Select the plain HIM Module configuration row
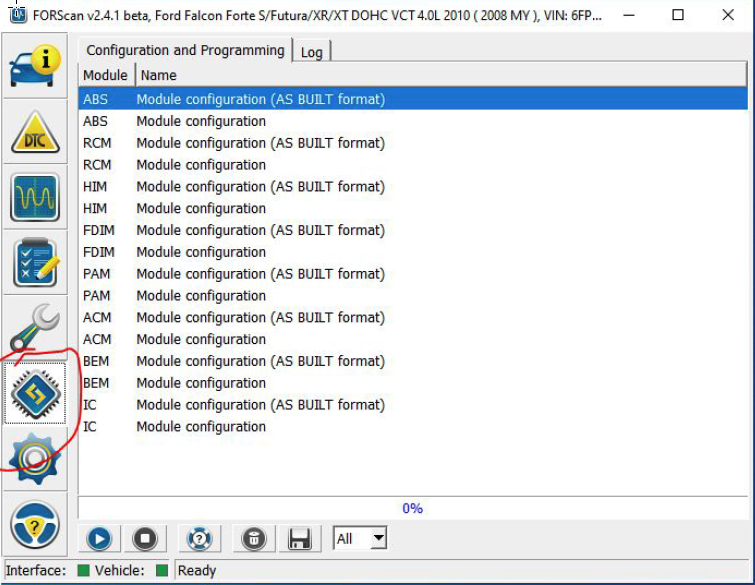Screen dimensions: 755x585 click(413, 208)
